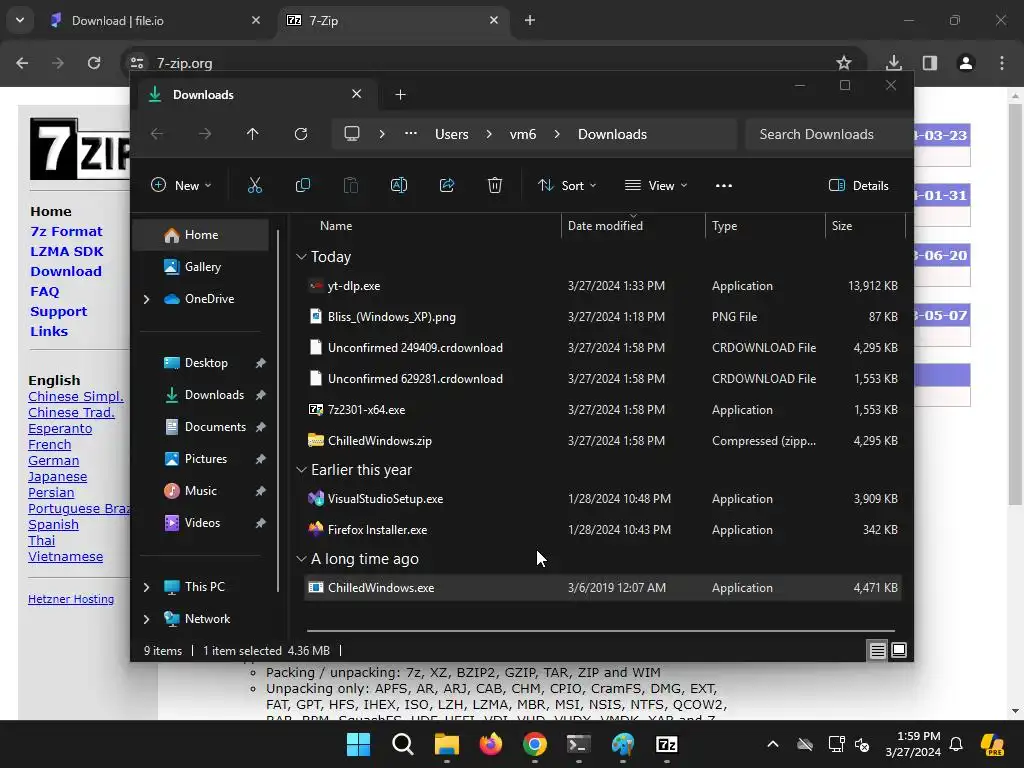Bookmark the 7-zip.org page with the star
Image resolution: width=1024 pixels, height=768 pixels.
pyautogui.click(x=844, y=63)
